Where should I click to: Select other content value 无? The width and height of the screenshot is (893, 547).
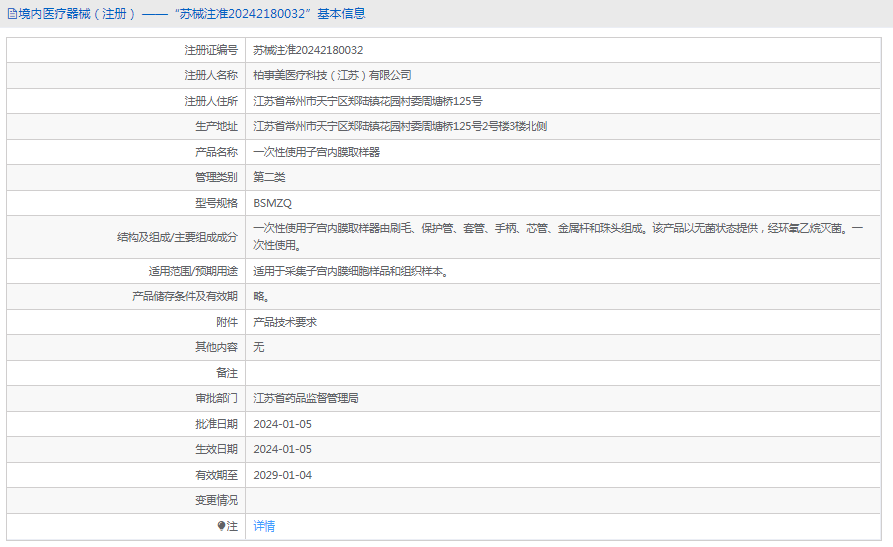(x=259, y=347)
